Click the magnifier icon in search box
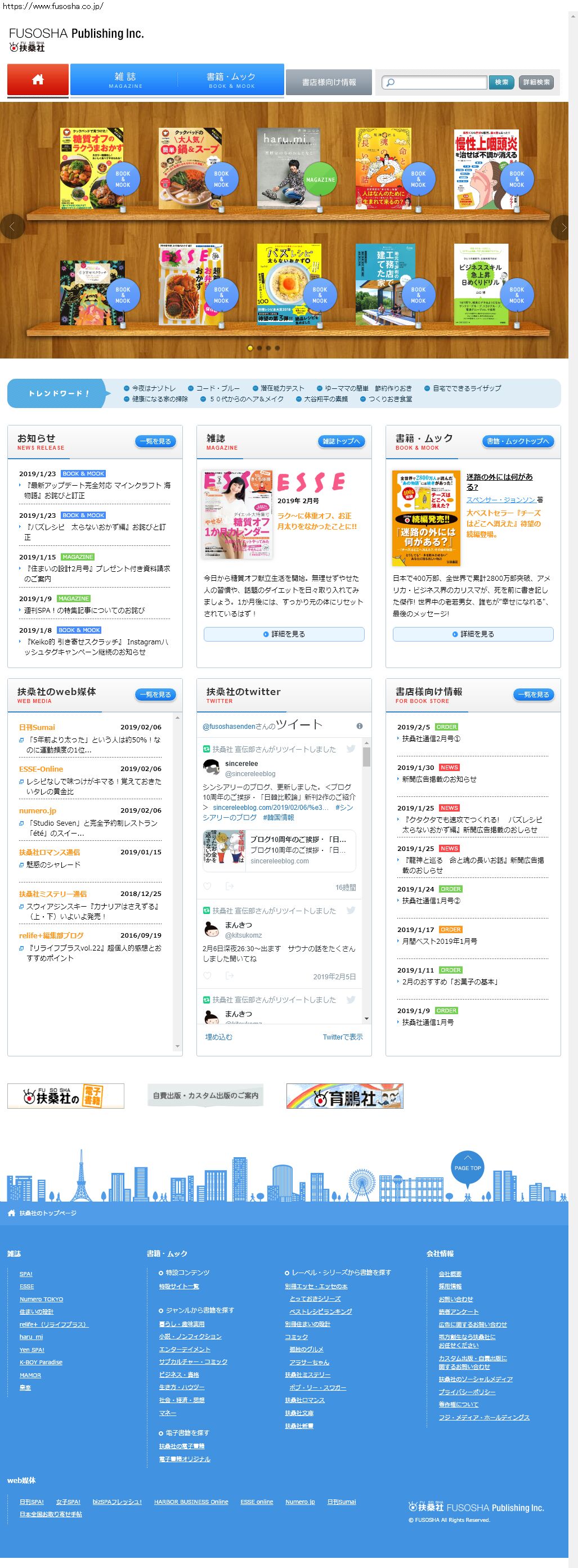Viewport: 578px width, 1568px height. (391, 83)
